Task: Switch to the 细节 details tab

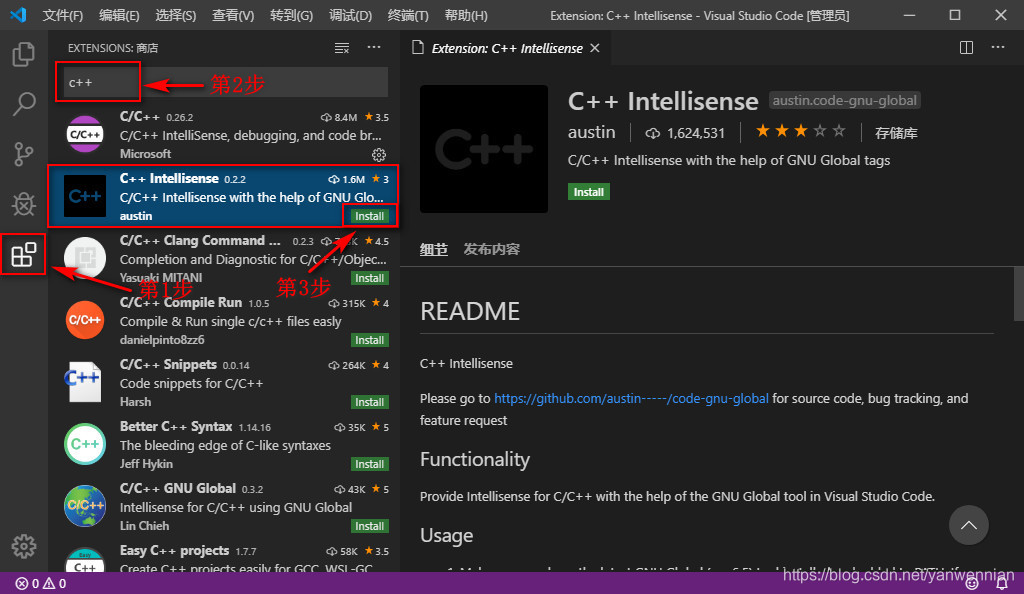Action: (434, 249)
